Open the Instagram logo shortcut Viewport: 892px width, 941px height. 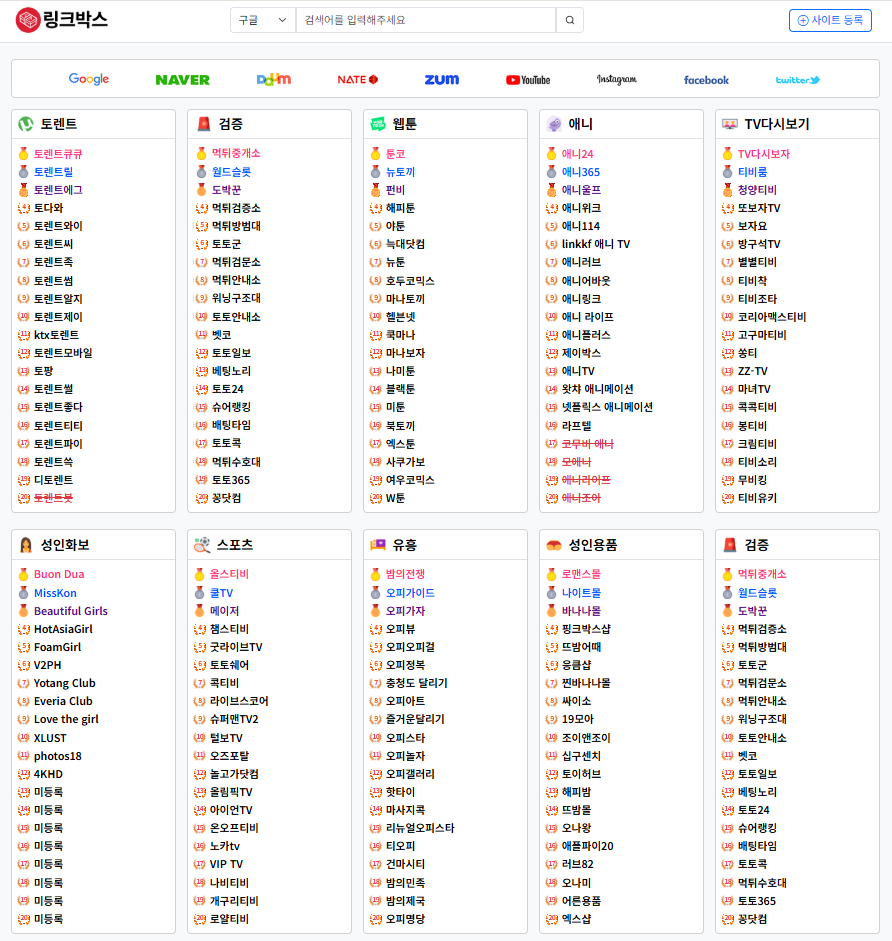click(616, 79)
